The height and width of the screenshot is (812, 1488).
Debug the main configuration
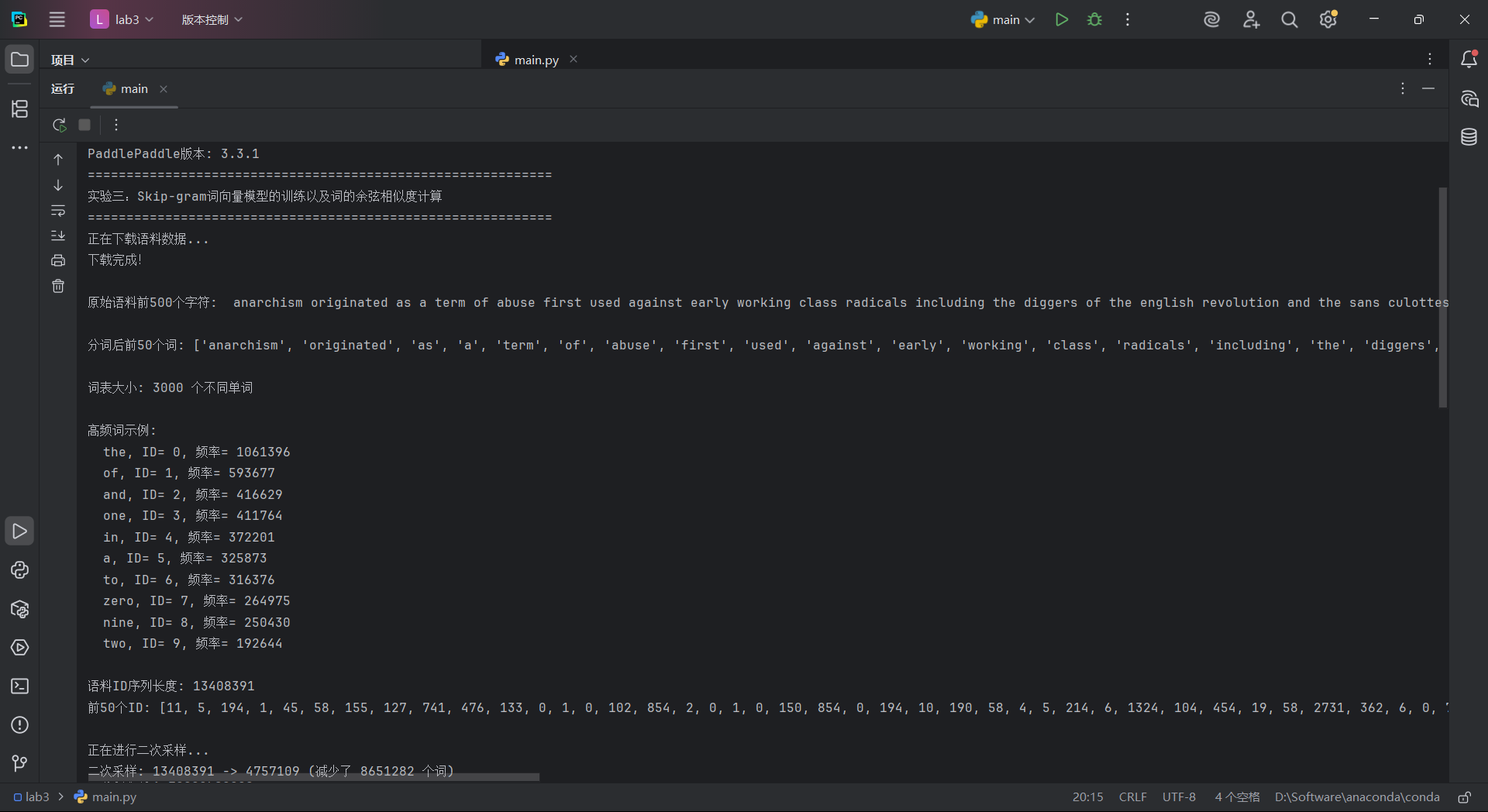[1094, 19]
